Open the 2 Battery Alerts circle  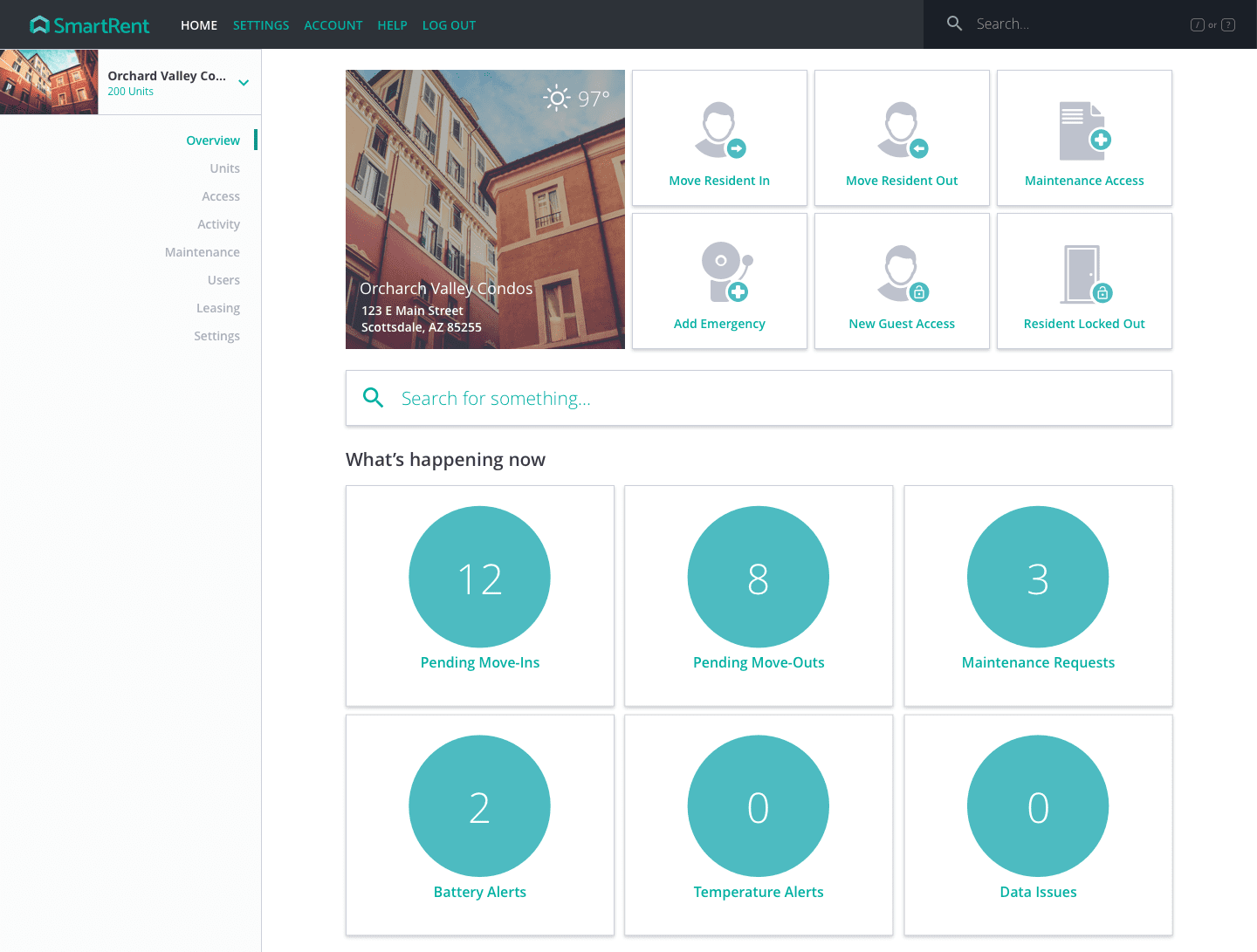tap(480, 806)
